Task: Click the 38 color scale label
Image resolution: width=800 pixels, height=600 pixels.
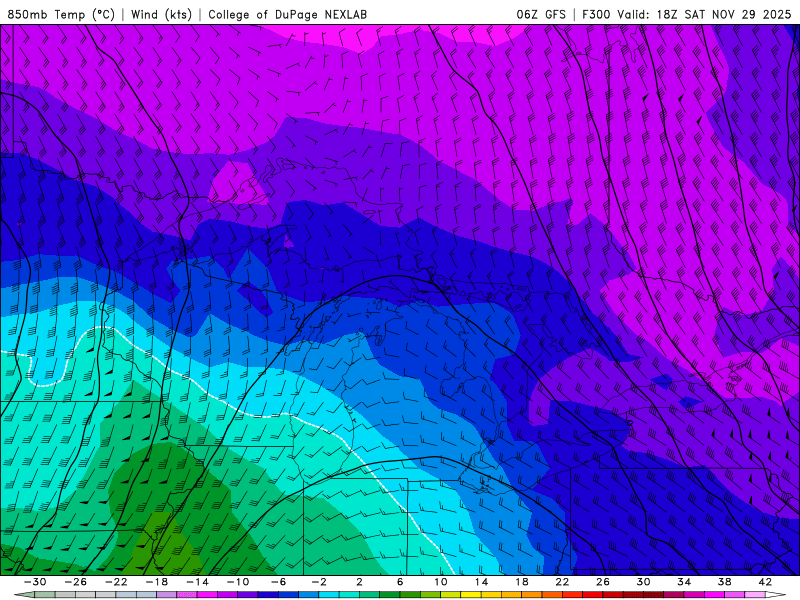Action: click(x=724, y=582)
